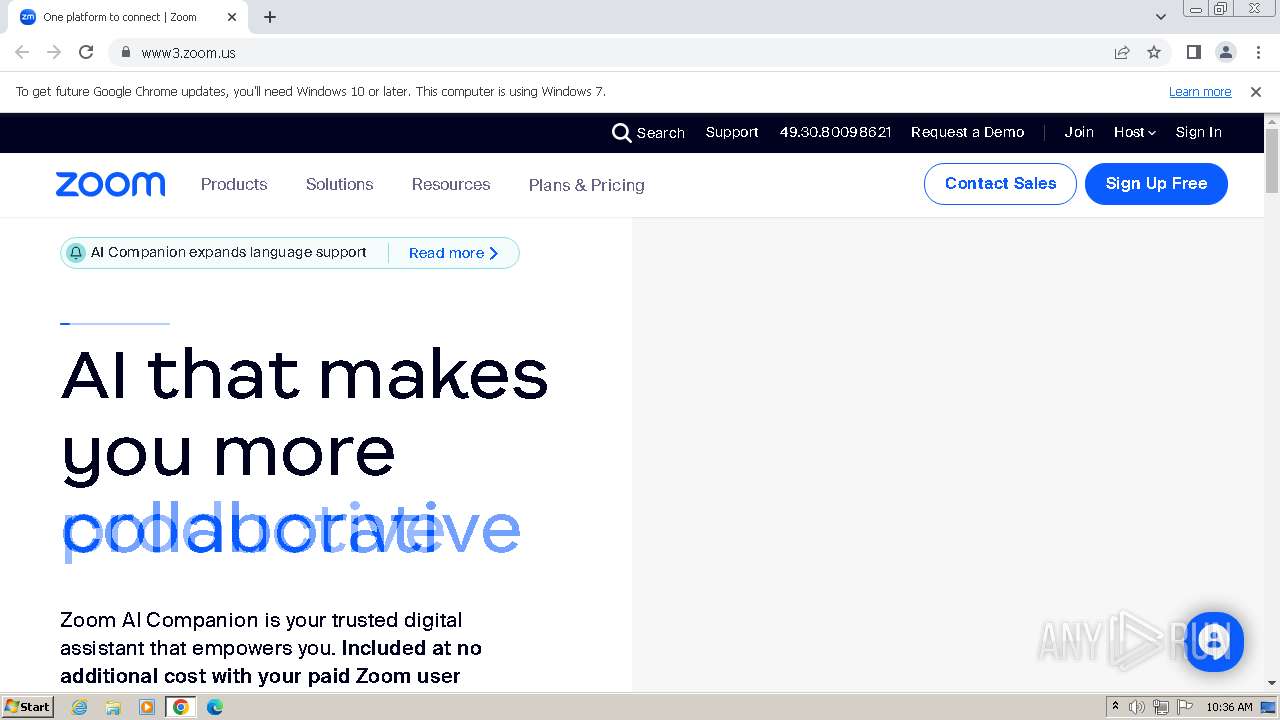Open the Solutions menu
The width and height of the screenshot is (1280, 720).
click(339, 184)
